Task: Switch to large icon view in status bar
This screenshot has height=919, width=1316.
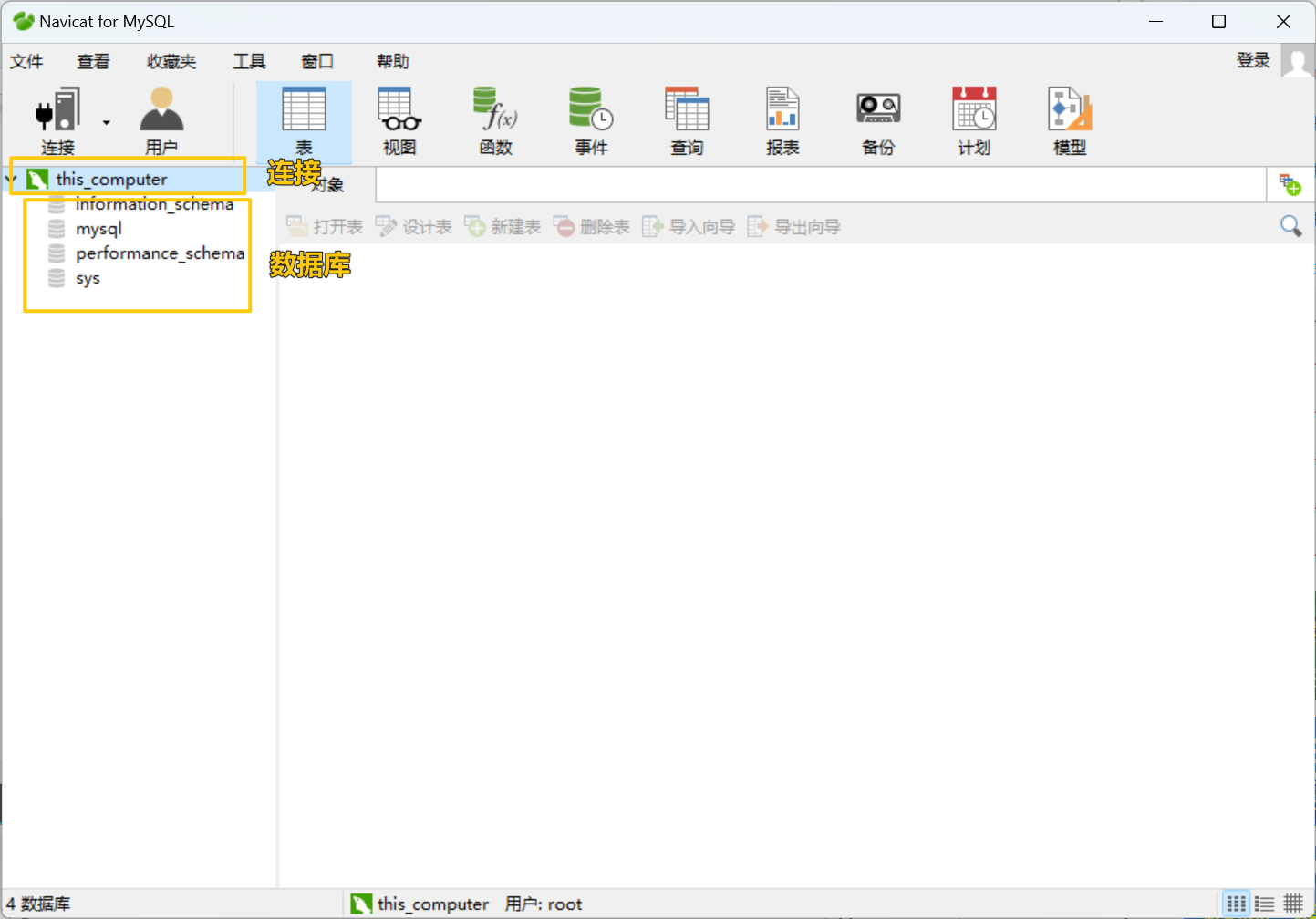Action: click(x=1236, y=904)
